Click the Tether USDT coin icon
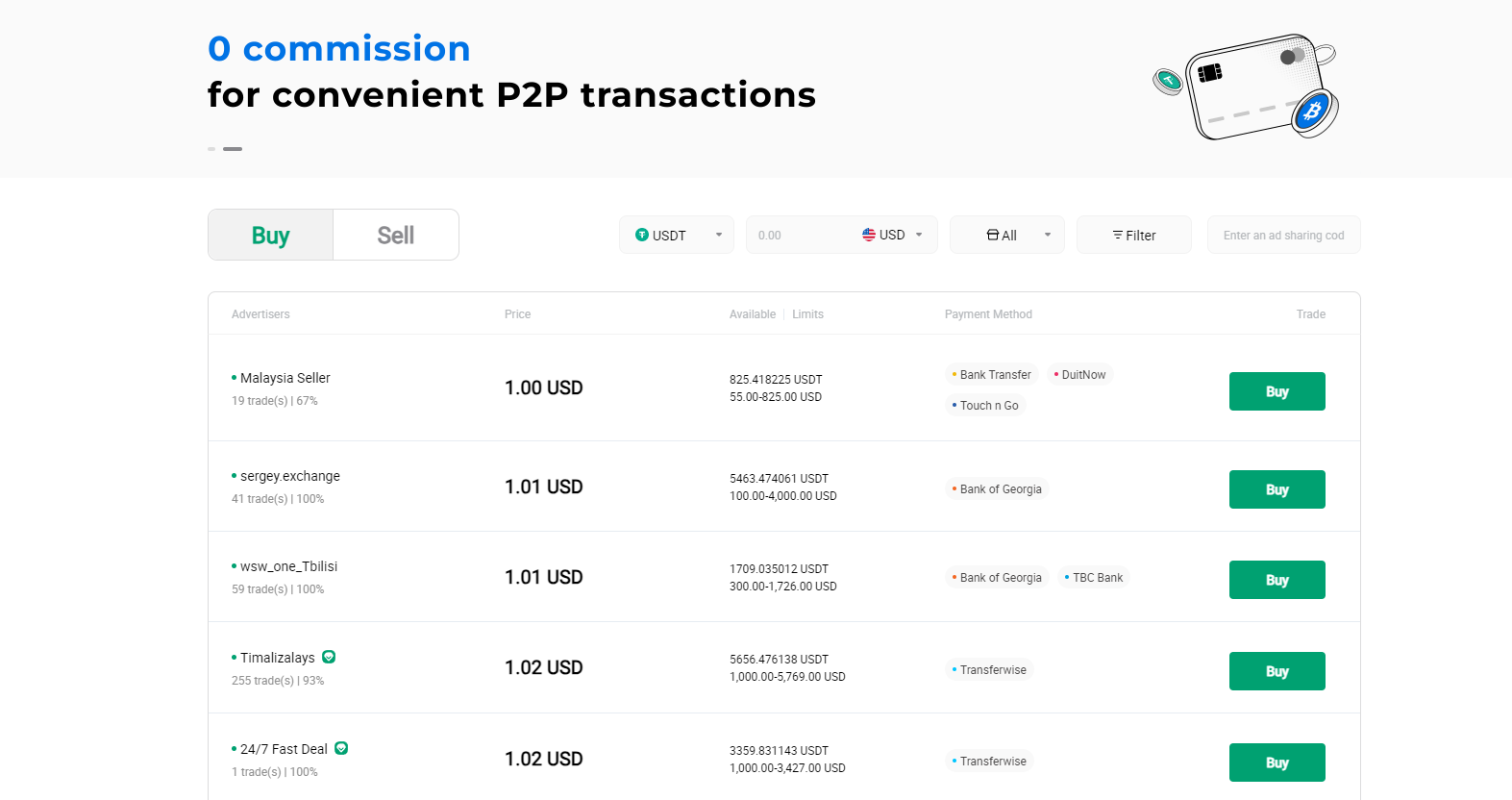 click(642, 235)
